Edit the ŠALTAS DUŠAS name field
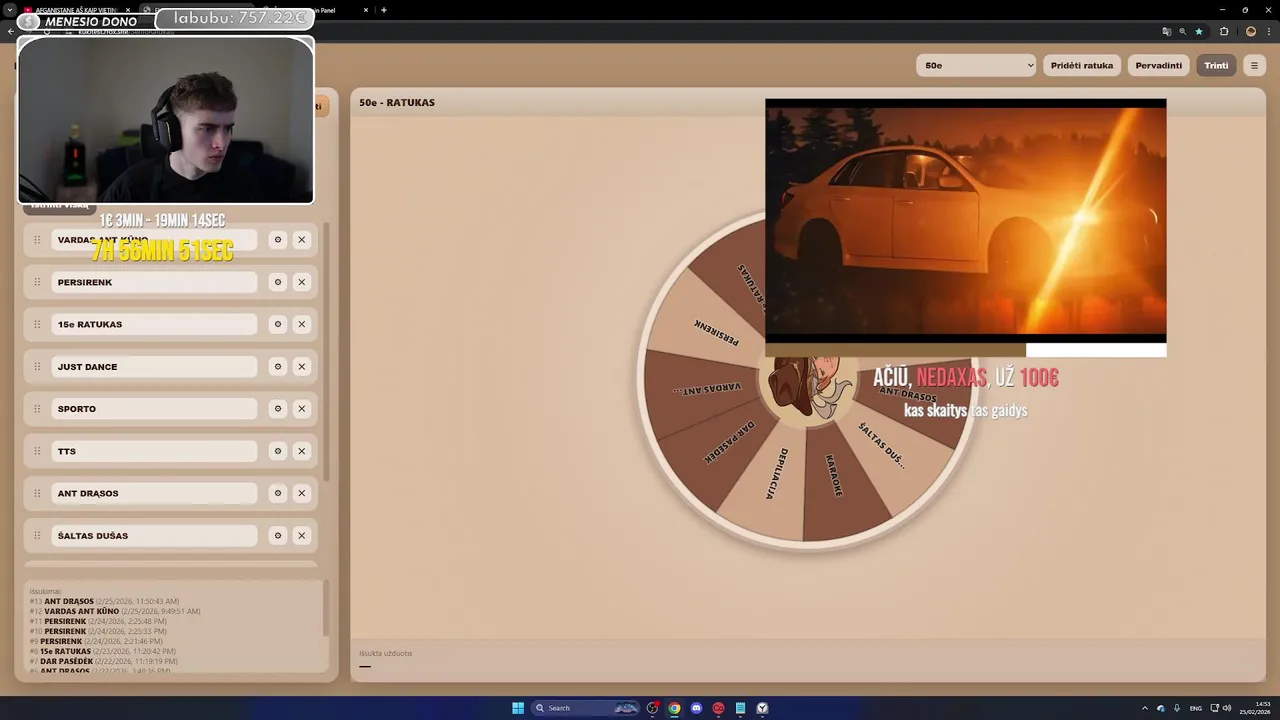 [154, 535]
